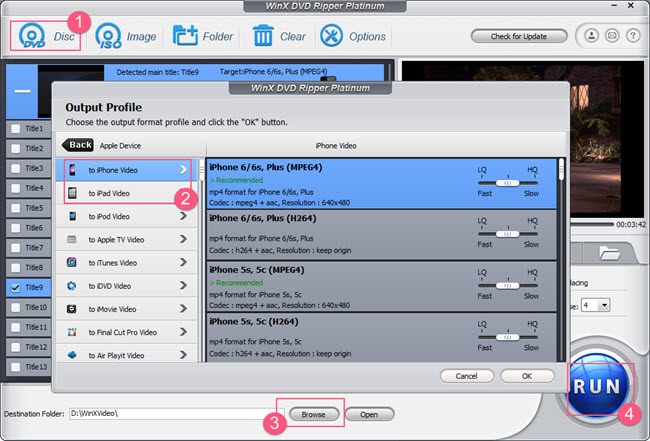The height and width of the screenshot is (441, 650).
Task: Click Check for Update button
Action: tap(519, 36)
